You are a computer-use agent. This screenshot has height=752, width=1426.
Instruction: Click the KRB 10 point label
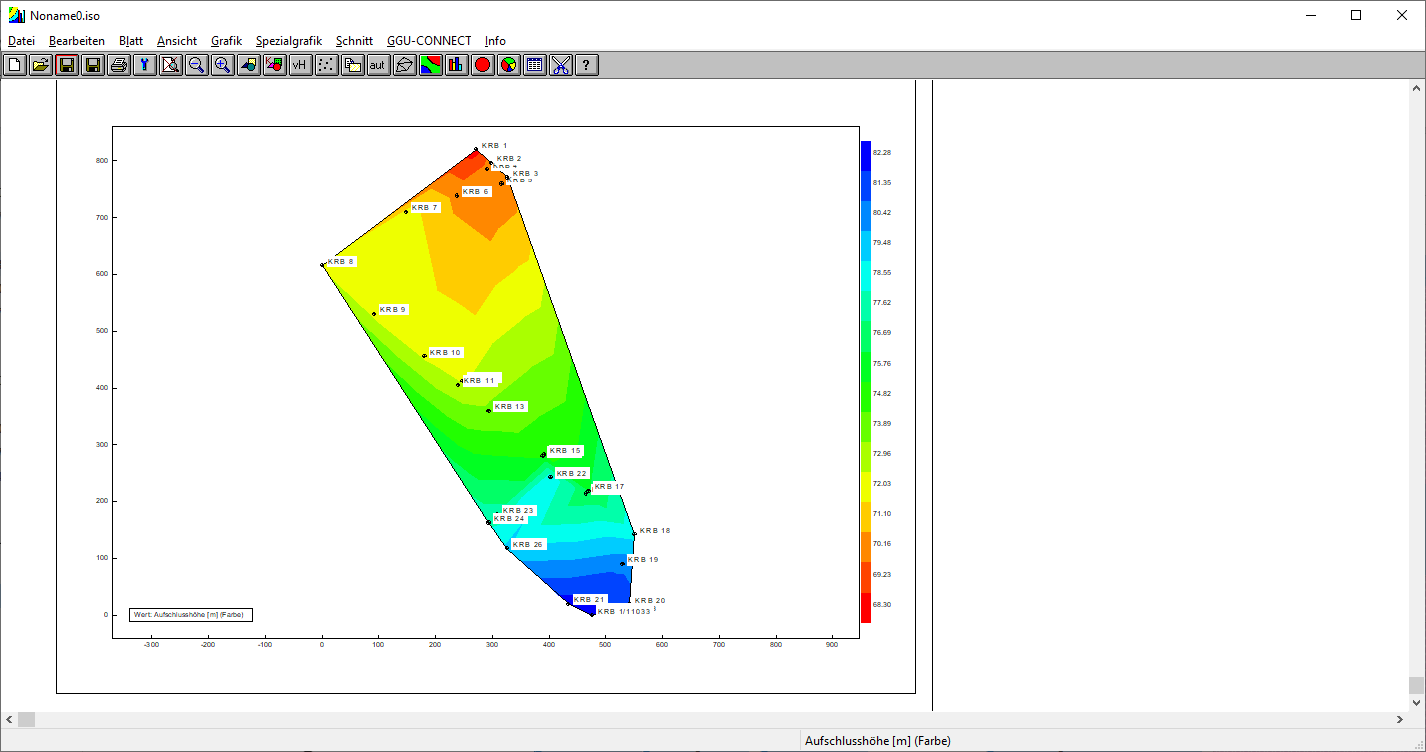point(446,353)
